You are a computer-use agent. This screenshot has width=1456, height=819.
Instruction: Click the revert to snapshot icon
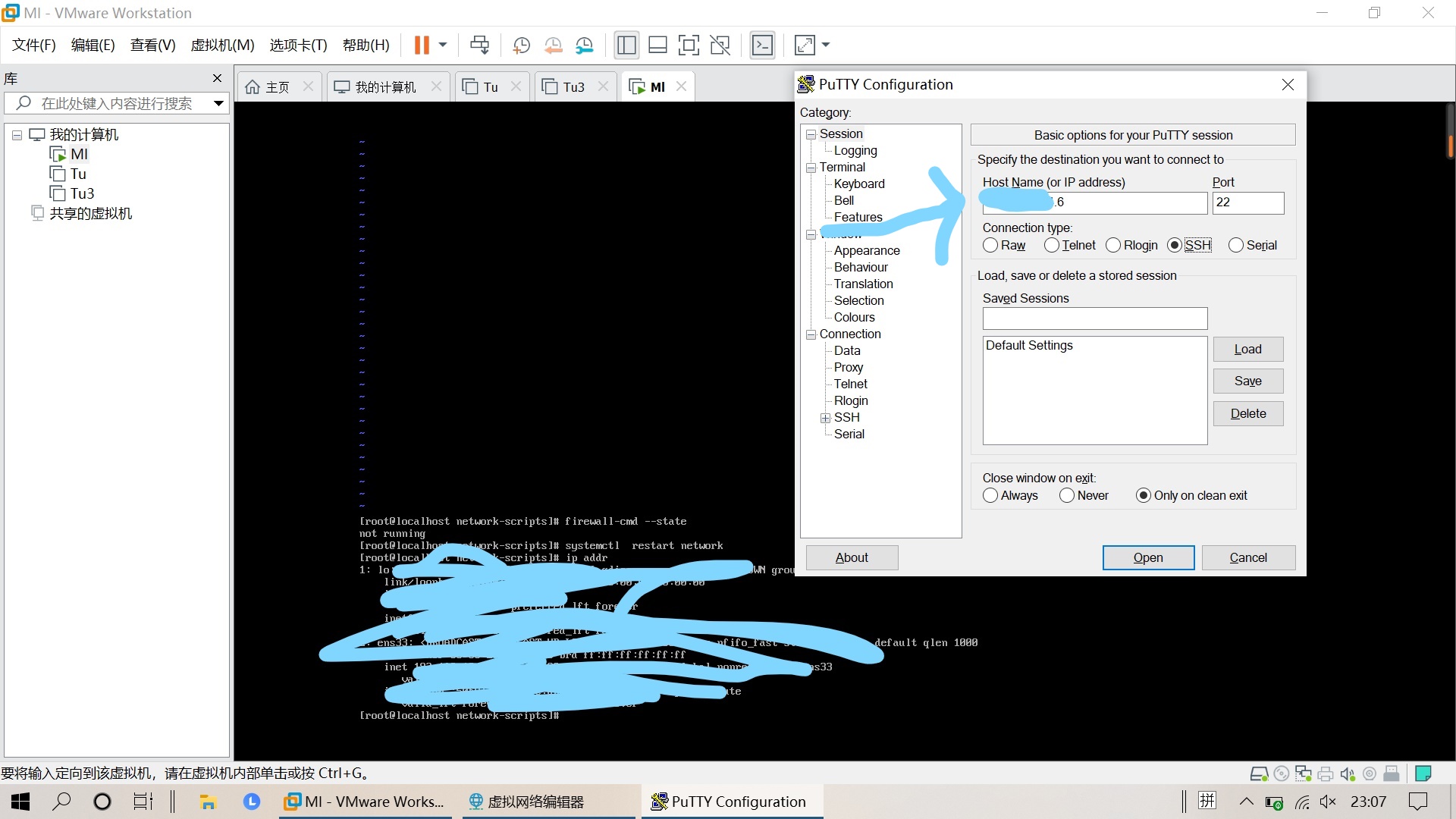(553, 45)
